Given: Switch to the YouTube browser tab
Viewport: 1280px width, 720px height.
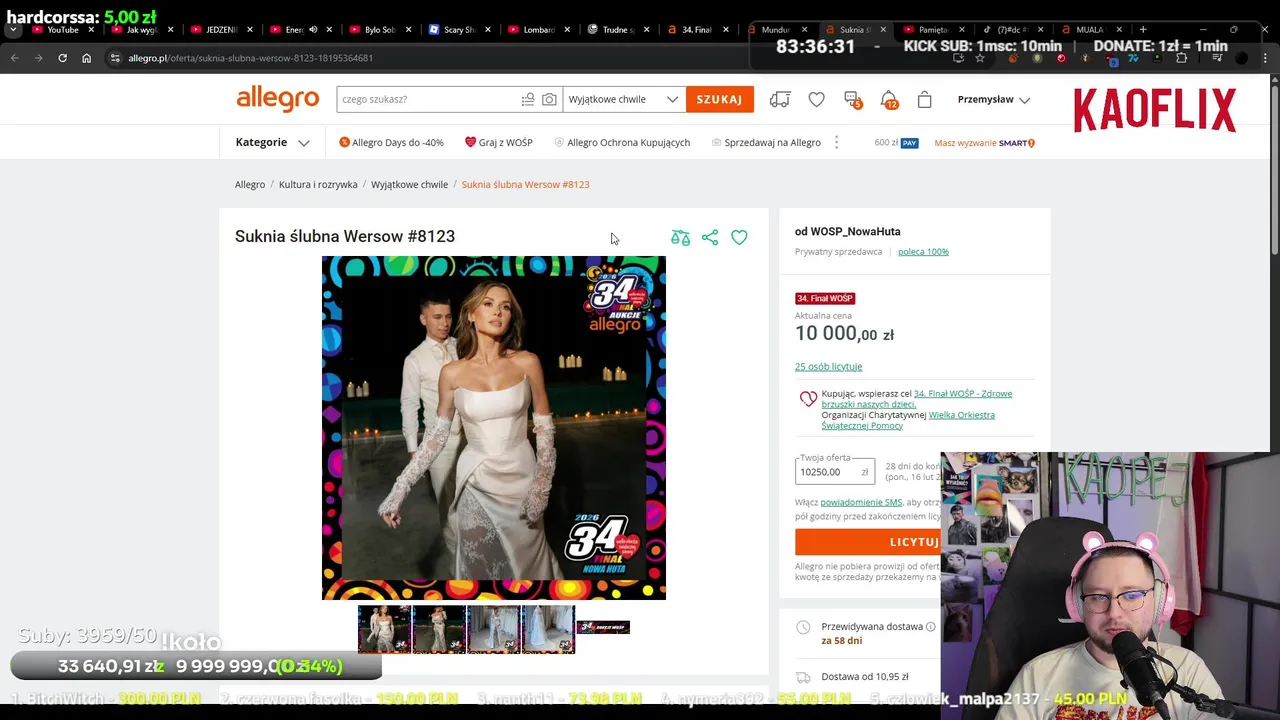Looking at the screenshot, I should [62, 30].
